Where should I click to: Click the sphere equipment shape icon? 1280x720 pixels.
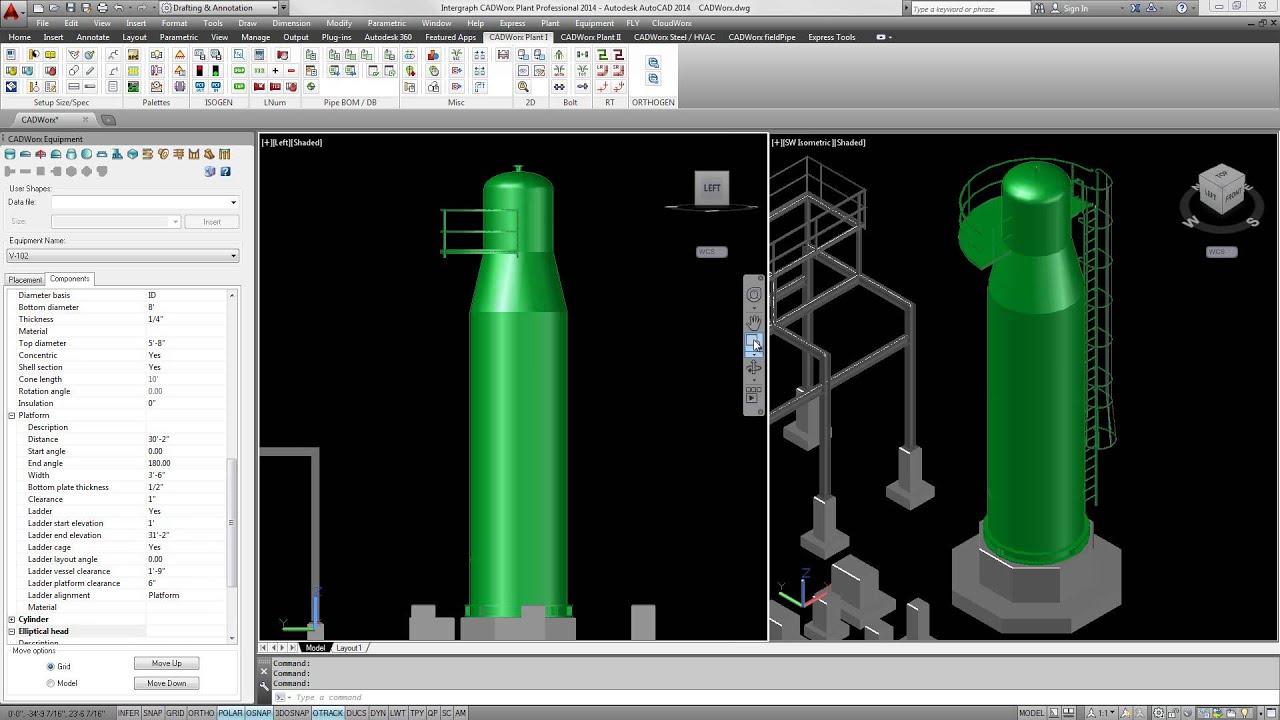[85, 155]
